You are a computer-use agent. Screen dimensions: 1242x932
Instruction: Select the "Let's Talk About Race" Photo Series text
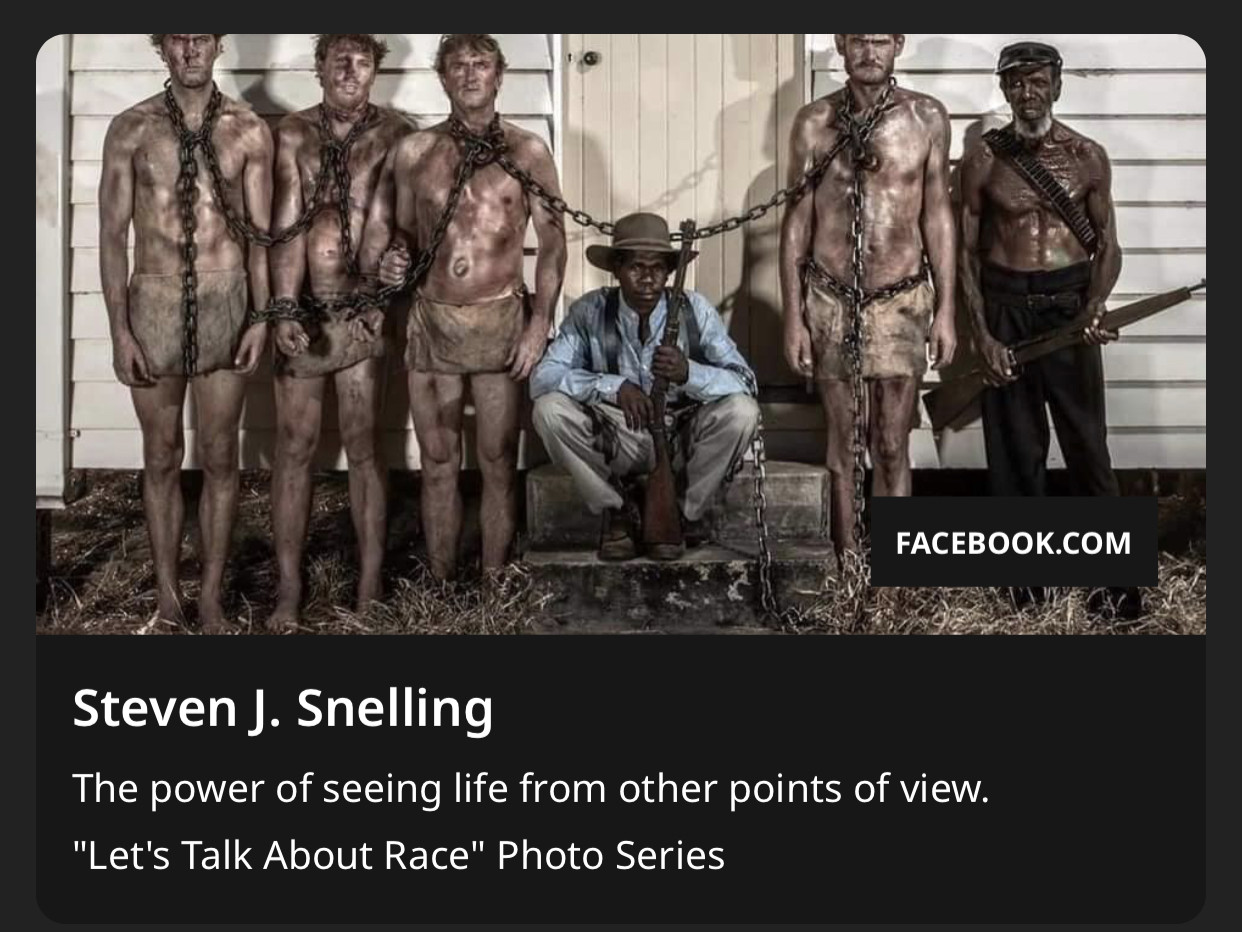click(x=398, y=855)
